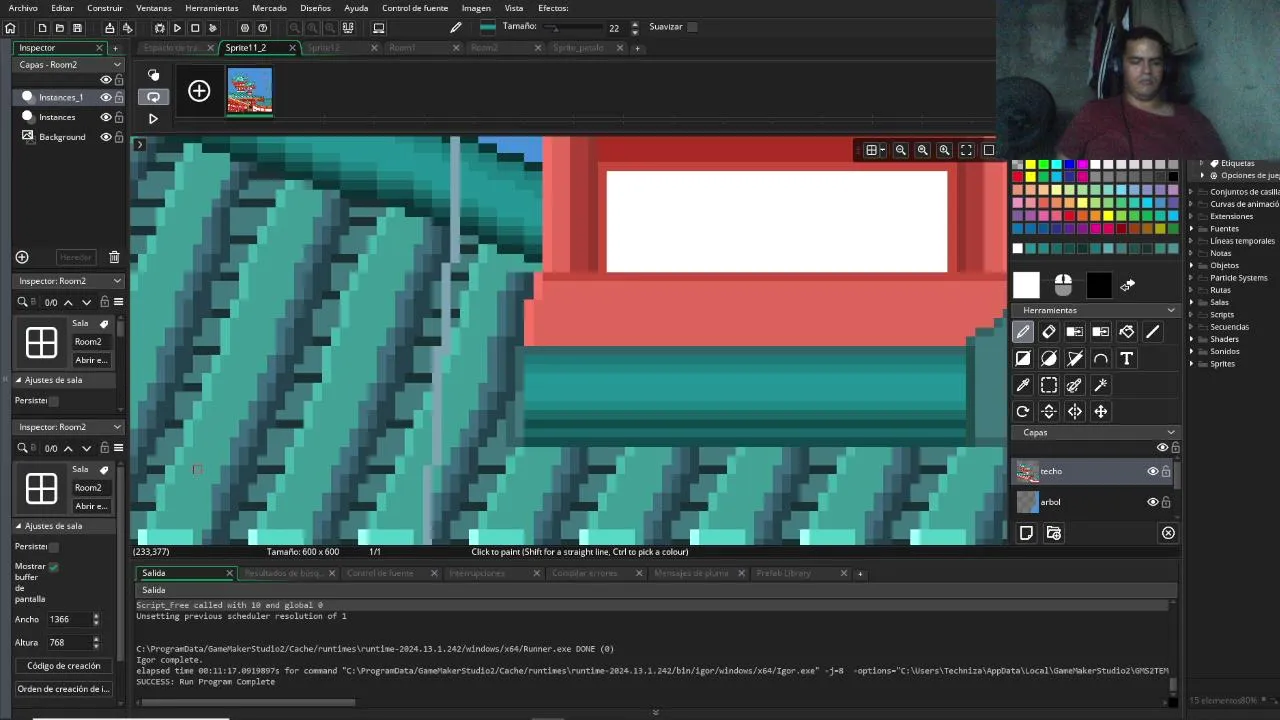The image size is (1280, 720).
Task: Hide the techo layer
Action: pyautogui.click(x=1152, y=471)
